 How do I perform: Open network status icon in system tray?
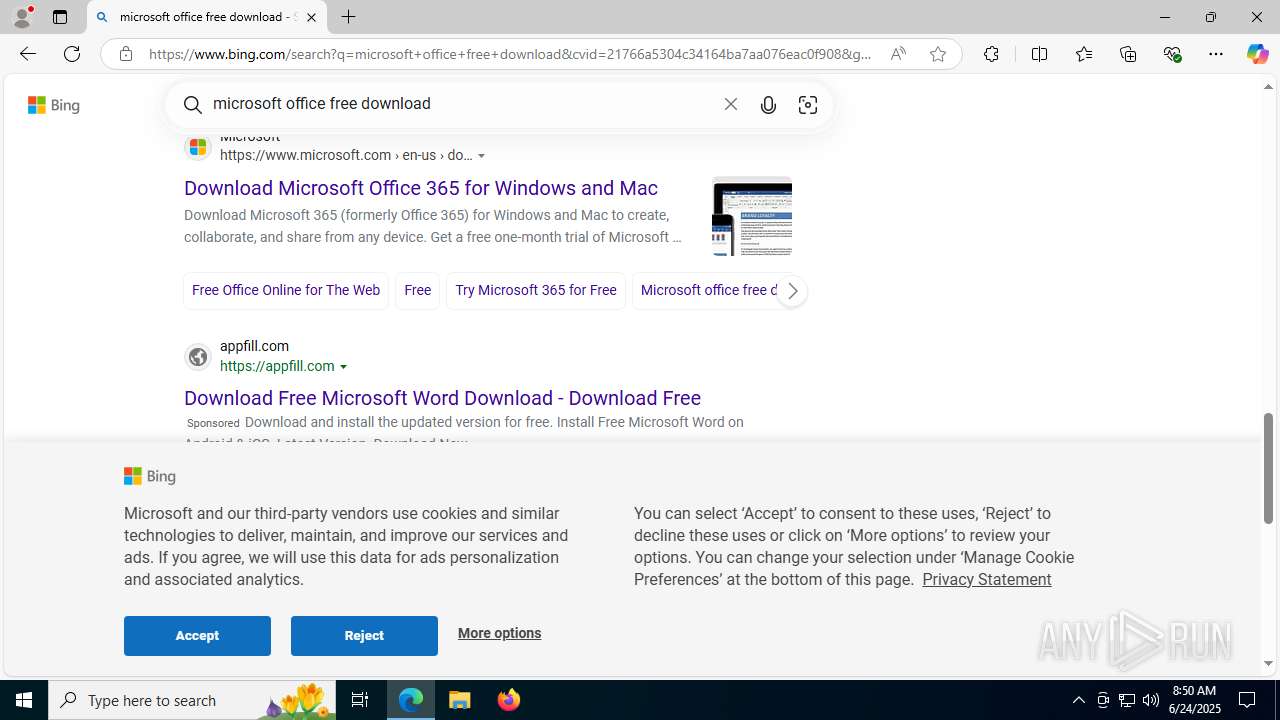click(x=1127, y=700)
